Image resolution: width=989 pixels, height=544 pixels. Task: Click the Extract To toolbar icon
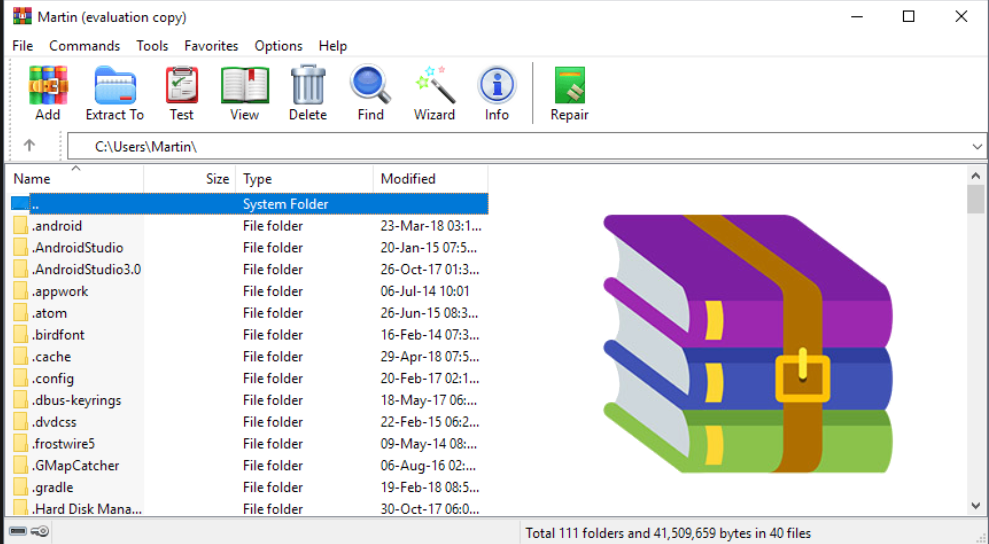(115, 85)
